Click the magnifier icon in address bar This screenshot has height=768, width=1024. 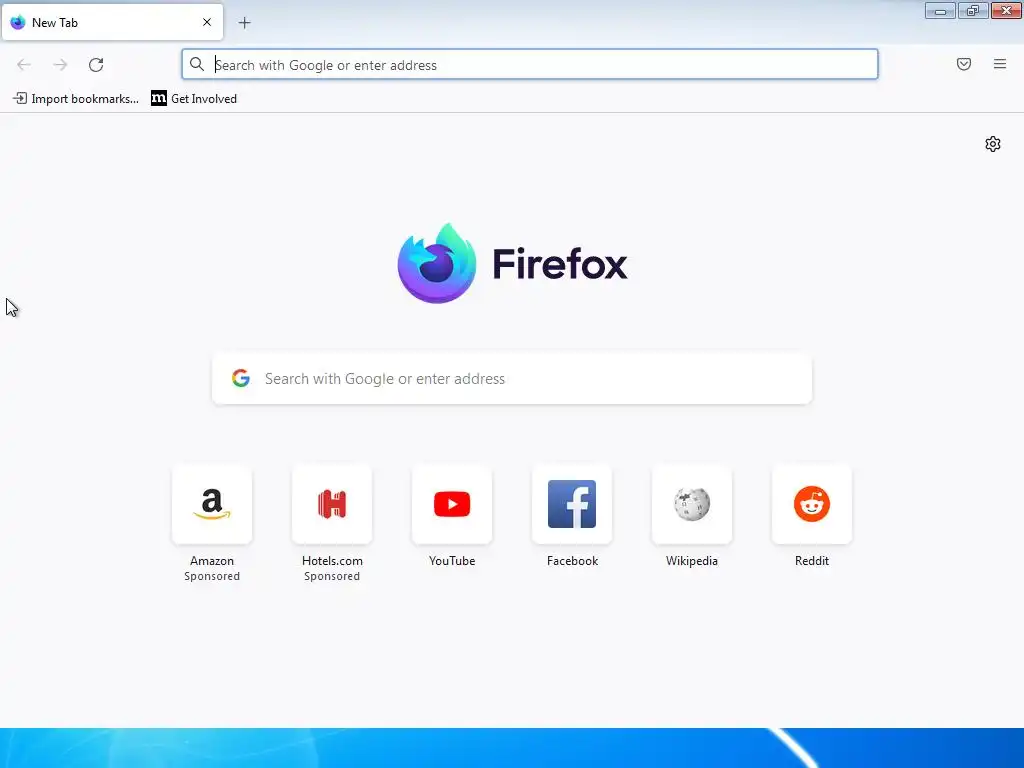197,64
